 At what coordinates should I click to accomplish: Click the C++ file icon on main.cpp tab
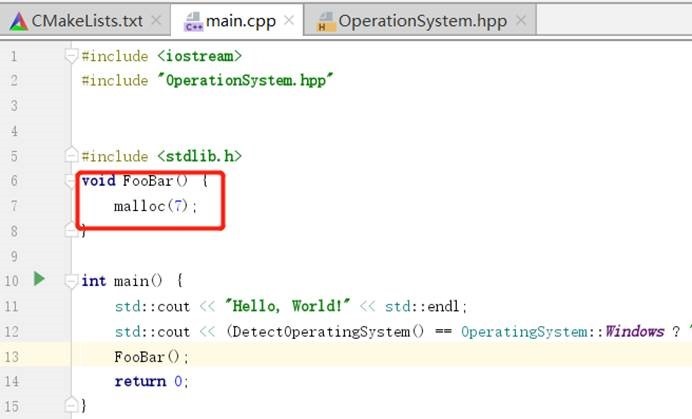click(193, 21)
